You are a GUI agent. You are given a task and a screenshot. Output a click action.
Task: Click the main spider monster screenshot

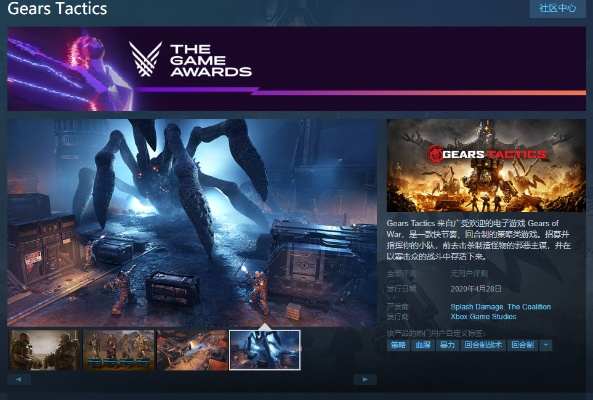192,223
